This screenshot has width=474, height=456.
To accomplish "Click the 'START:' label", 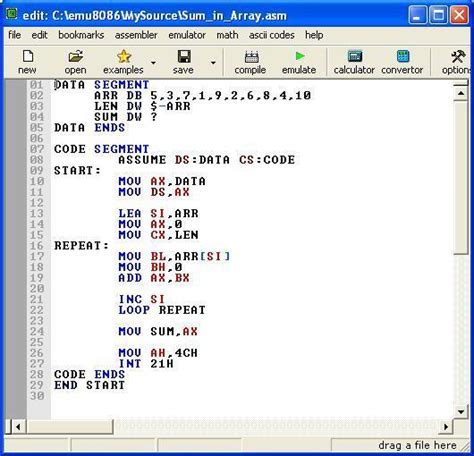I will pos(77,171).
